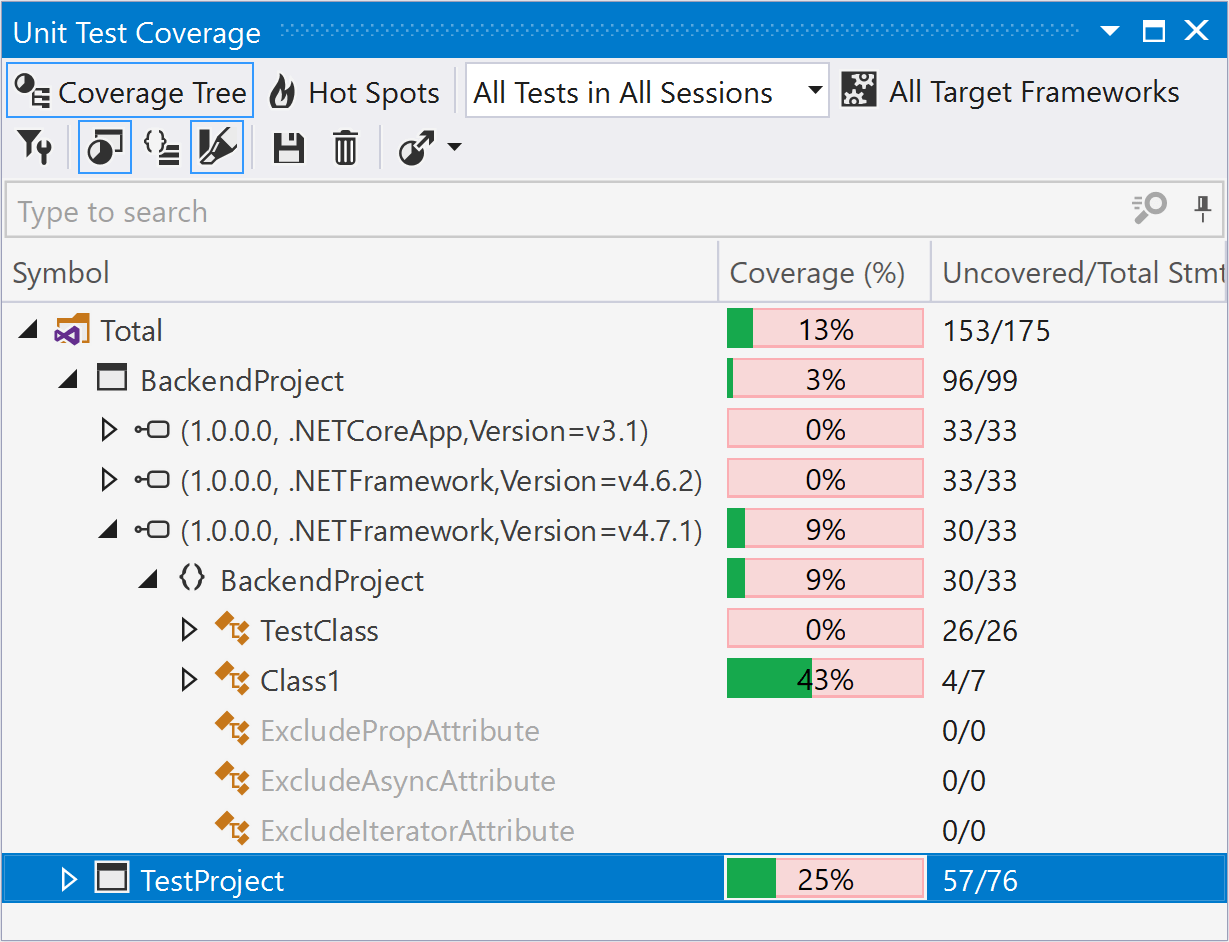Image resolution: width=1229 pixels, height=942 pixels.
Task: Collapse the BackendProject node
Action: [68, 379]
